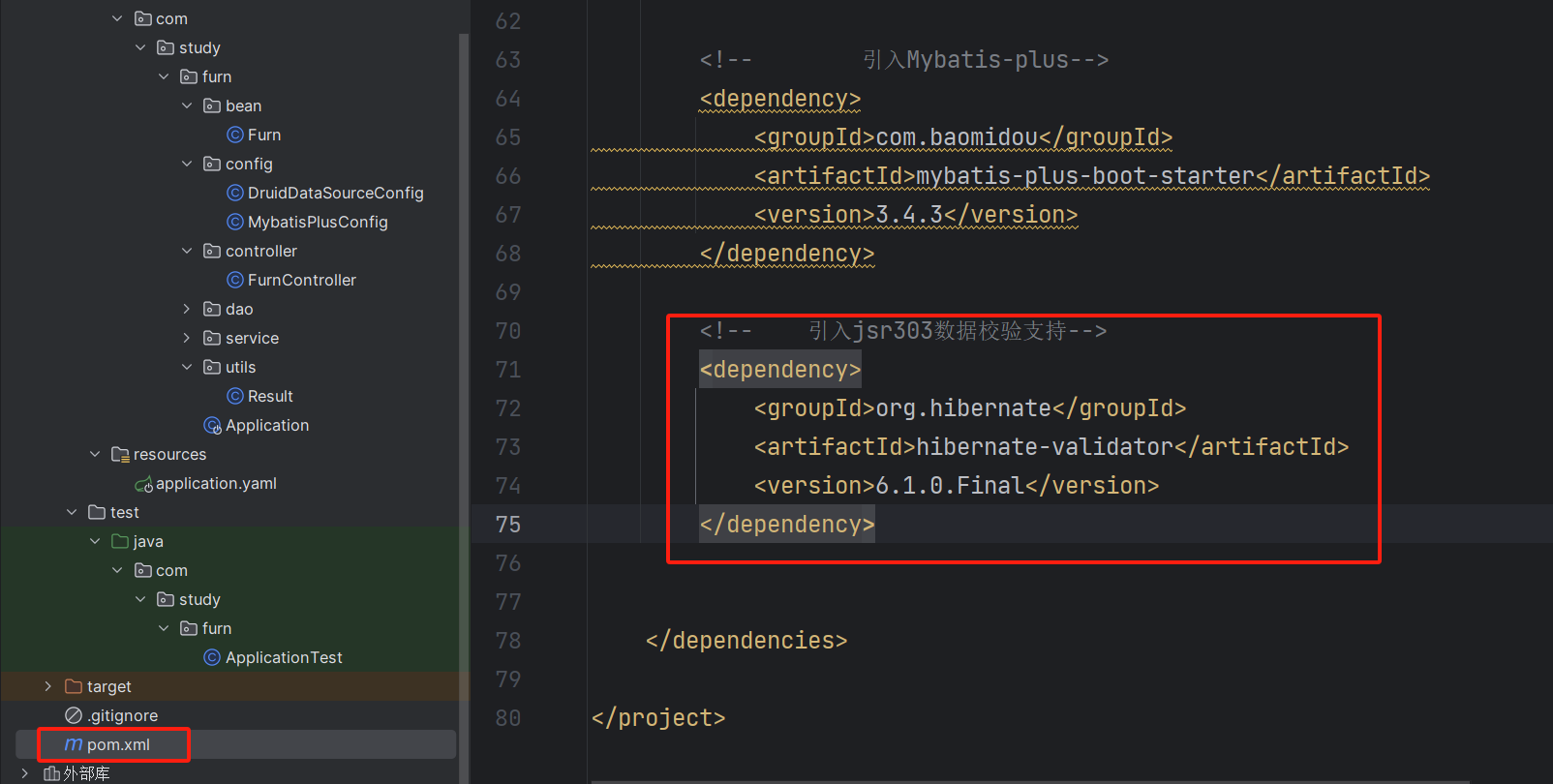
Task: Collapse the study package under main
Action: (140, 47)
